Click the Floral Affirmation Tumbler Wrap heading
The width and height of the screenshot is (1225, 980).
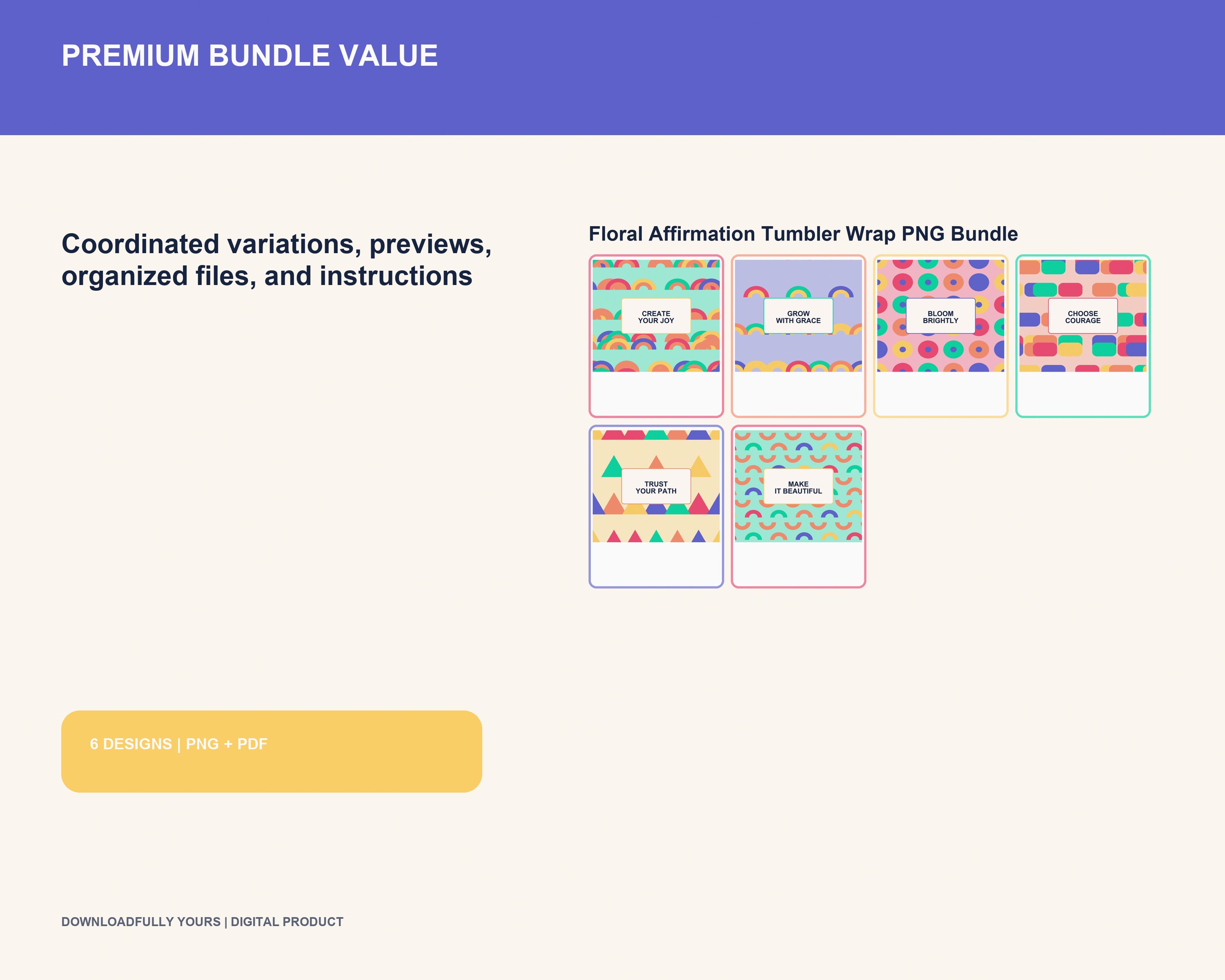point(803,234)
